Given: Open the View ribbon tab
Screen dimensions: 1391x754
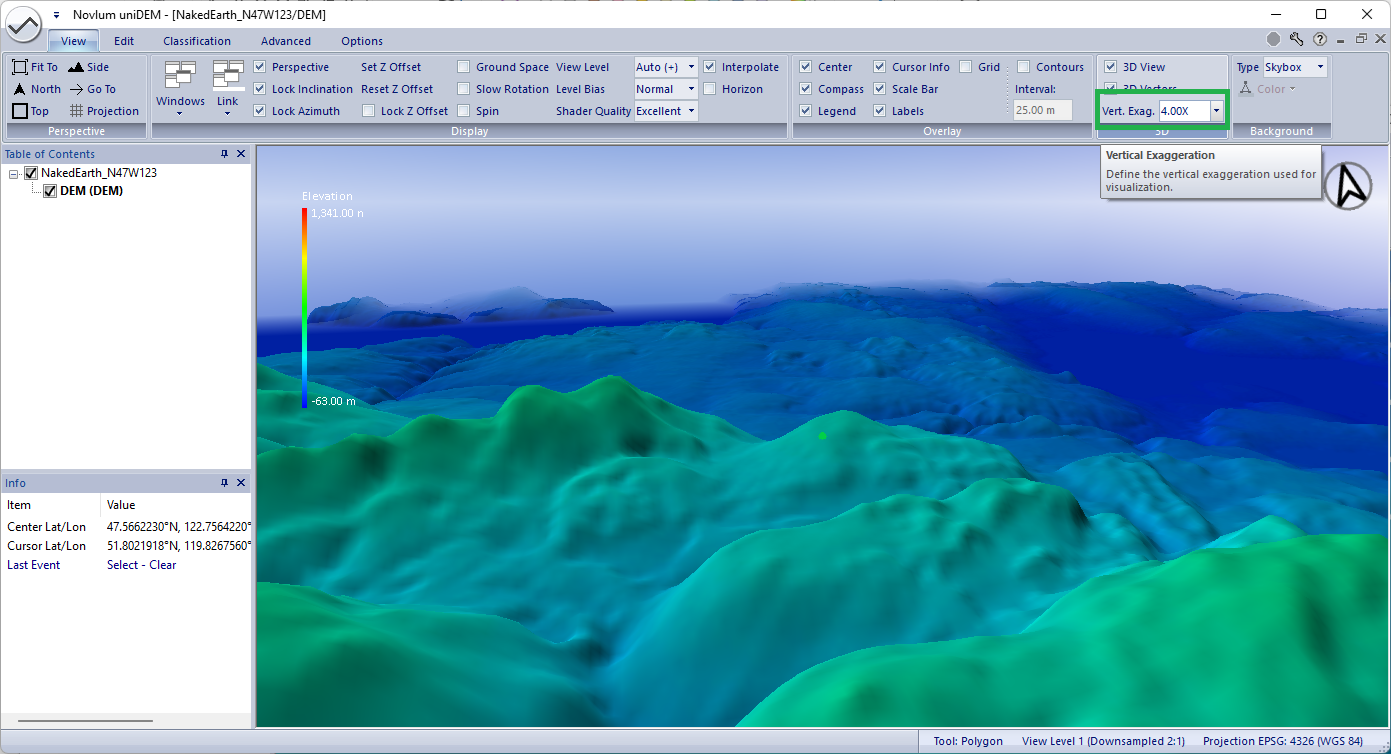Looking at the screenshot, I should (74, 41).
